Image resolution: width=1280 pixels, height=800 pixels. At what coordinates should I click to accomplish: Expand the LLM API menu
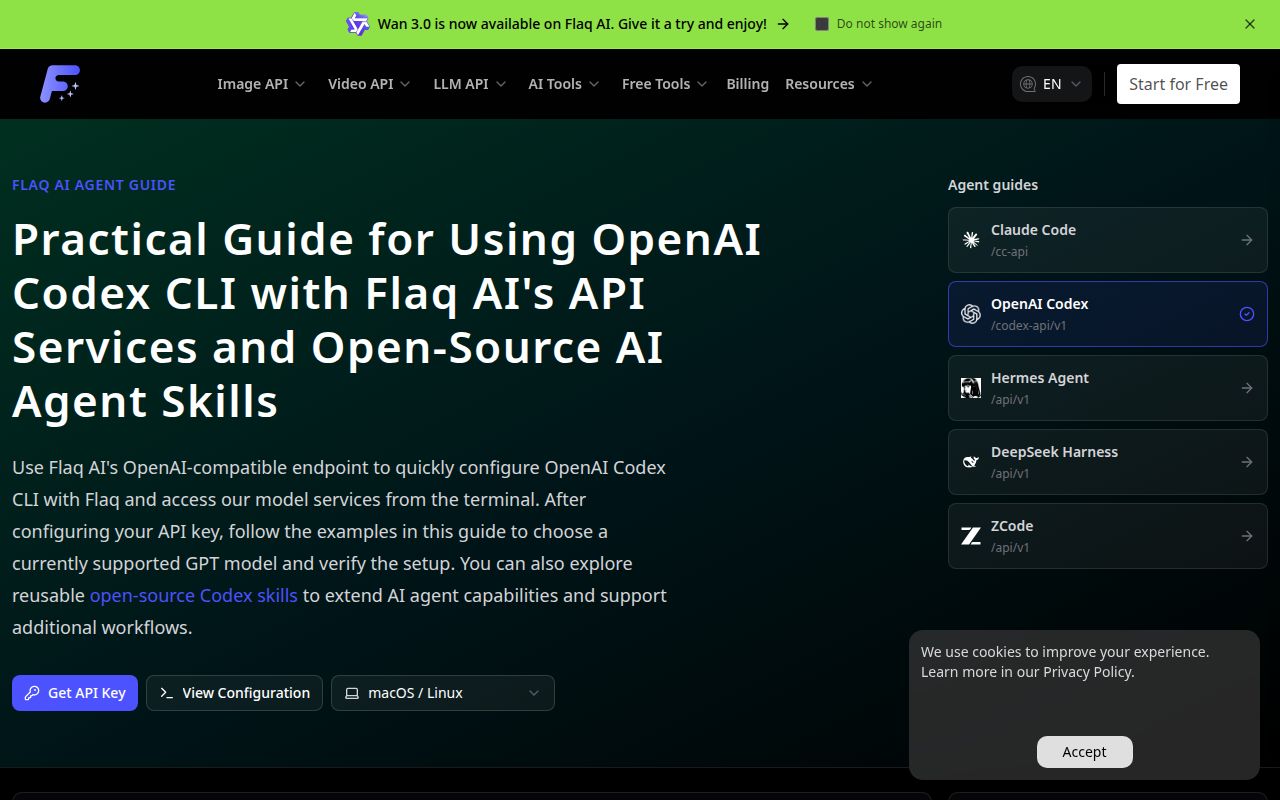(470, 84)
